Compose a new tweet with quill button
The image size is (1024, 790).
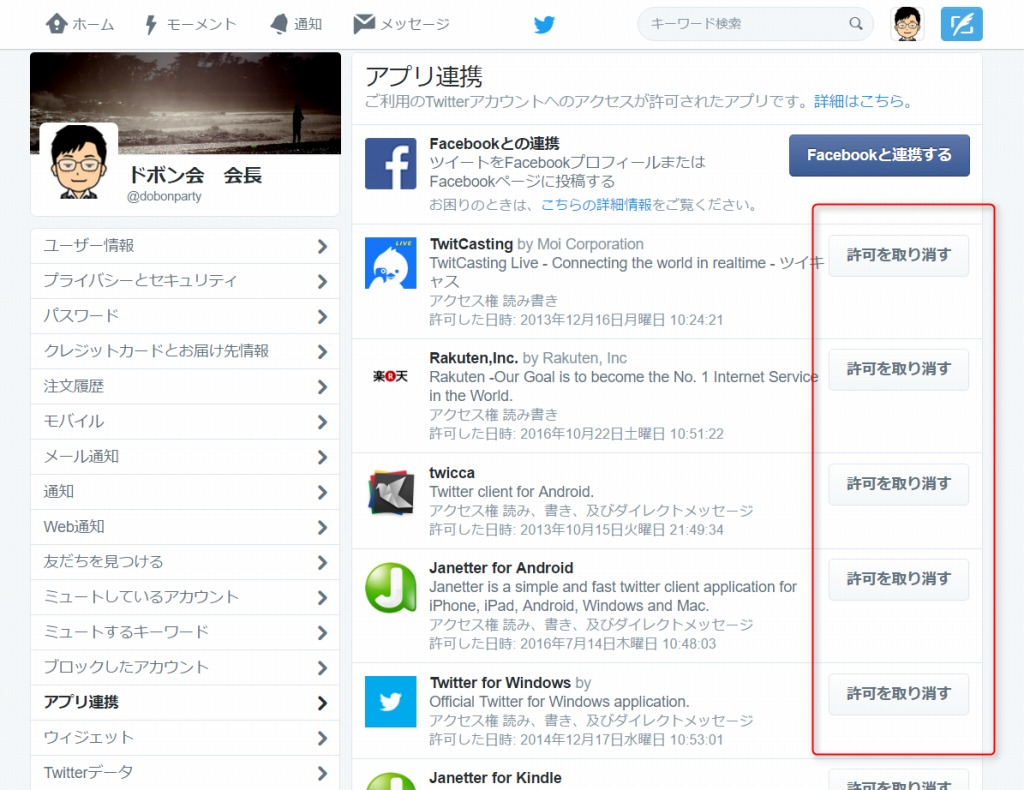[x=961, y=24]
